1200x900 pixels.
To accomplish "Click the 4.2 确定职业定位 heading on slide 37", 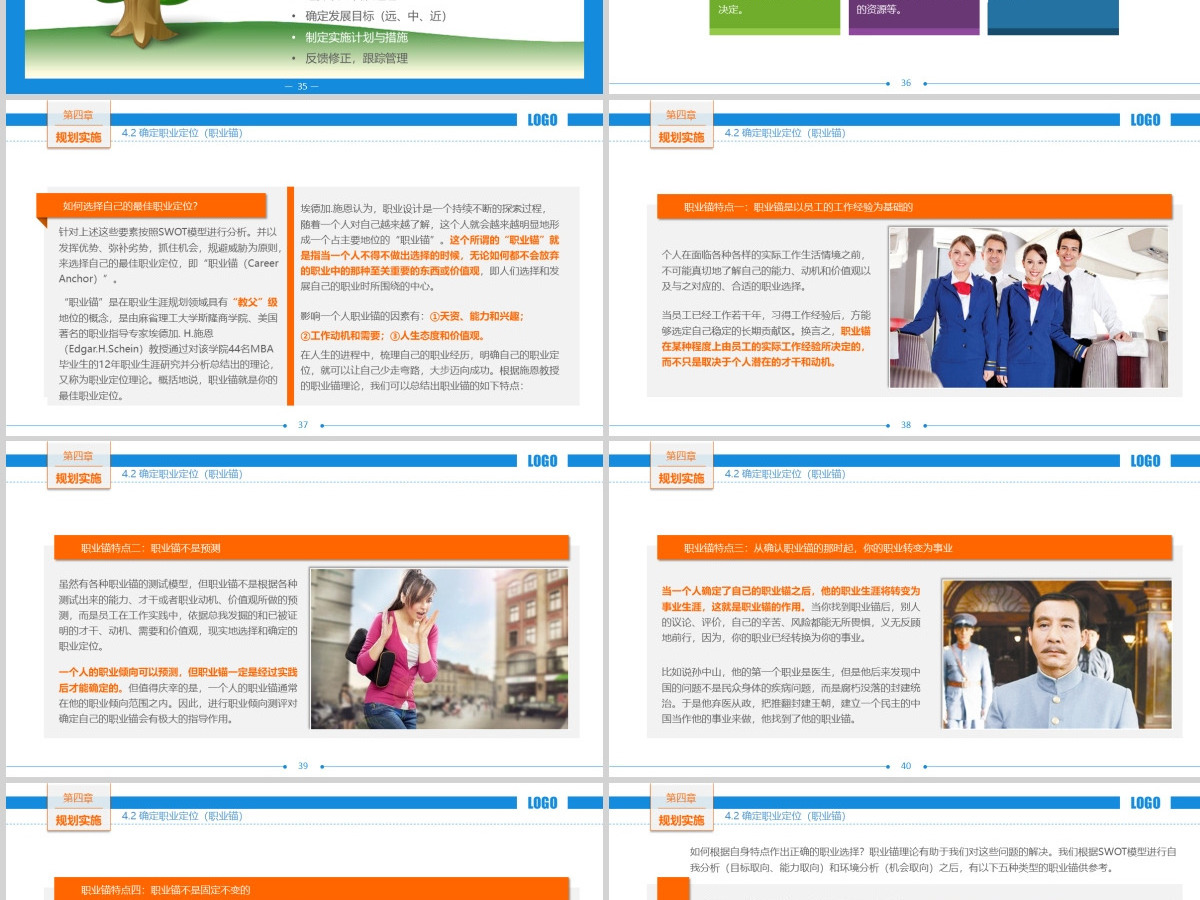I will point(182,133).
